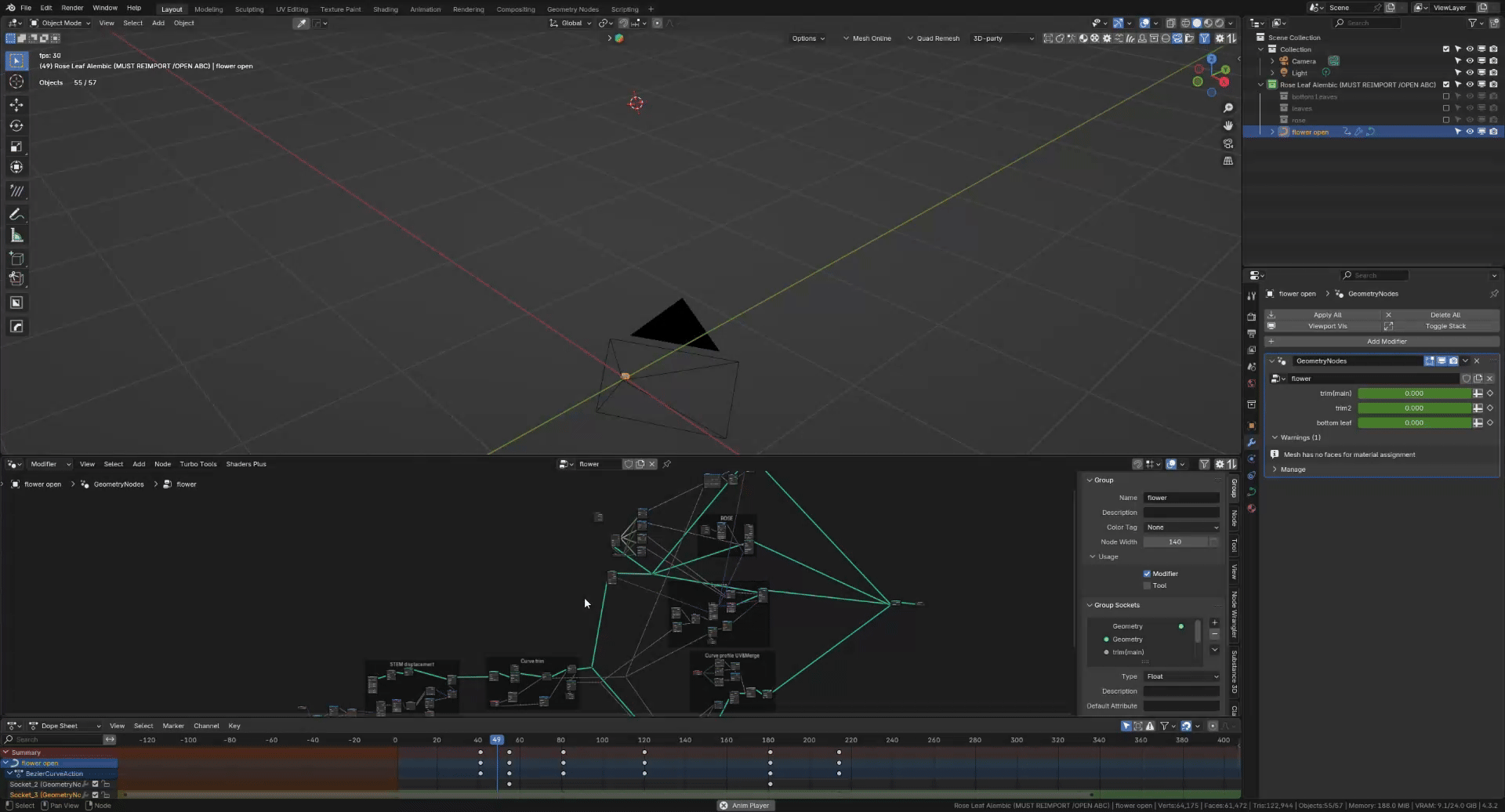Click the Add Modifier button

pyautogui.click(x=1382, y=342)
